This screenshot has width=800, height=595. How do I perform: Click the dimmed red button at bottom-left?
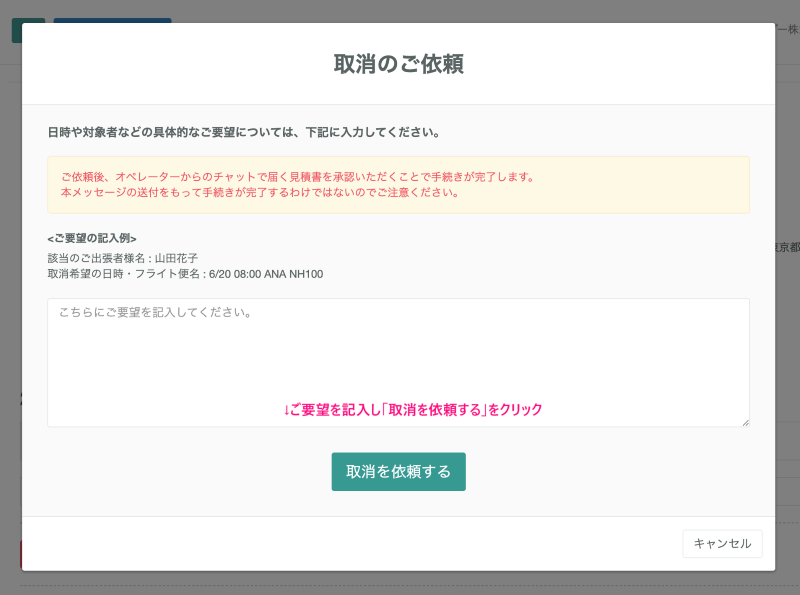pos(20,555)
